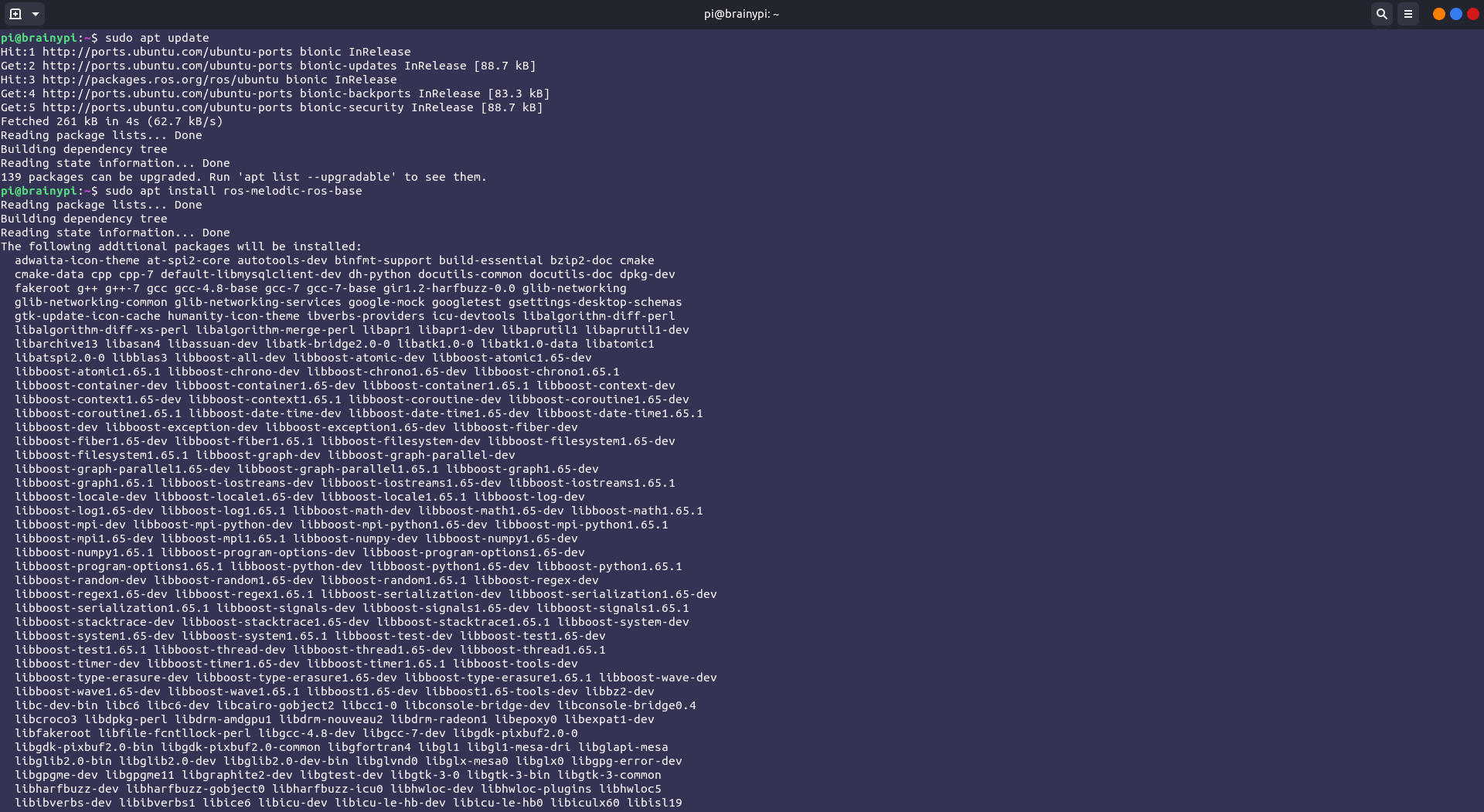Click the 'libglapi-mesa' package name
The image size is (1484, 812).
(623, 747)
